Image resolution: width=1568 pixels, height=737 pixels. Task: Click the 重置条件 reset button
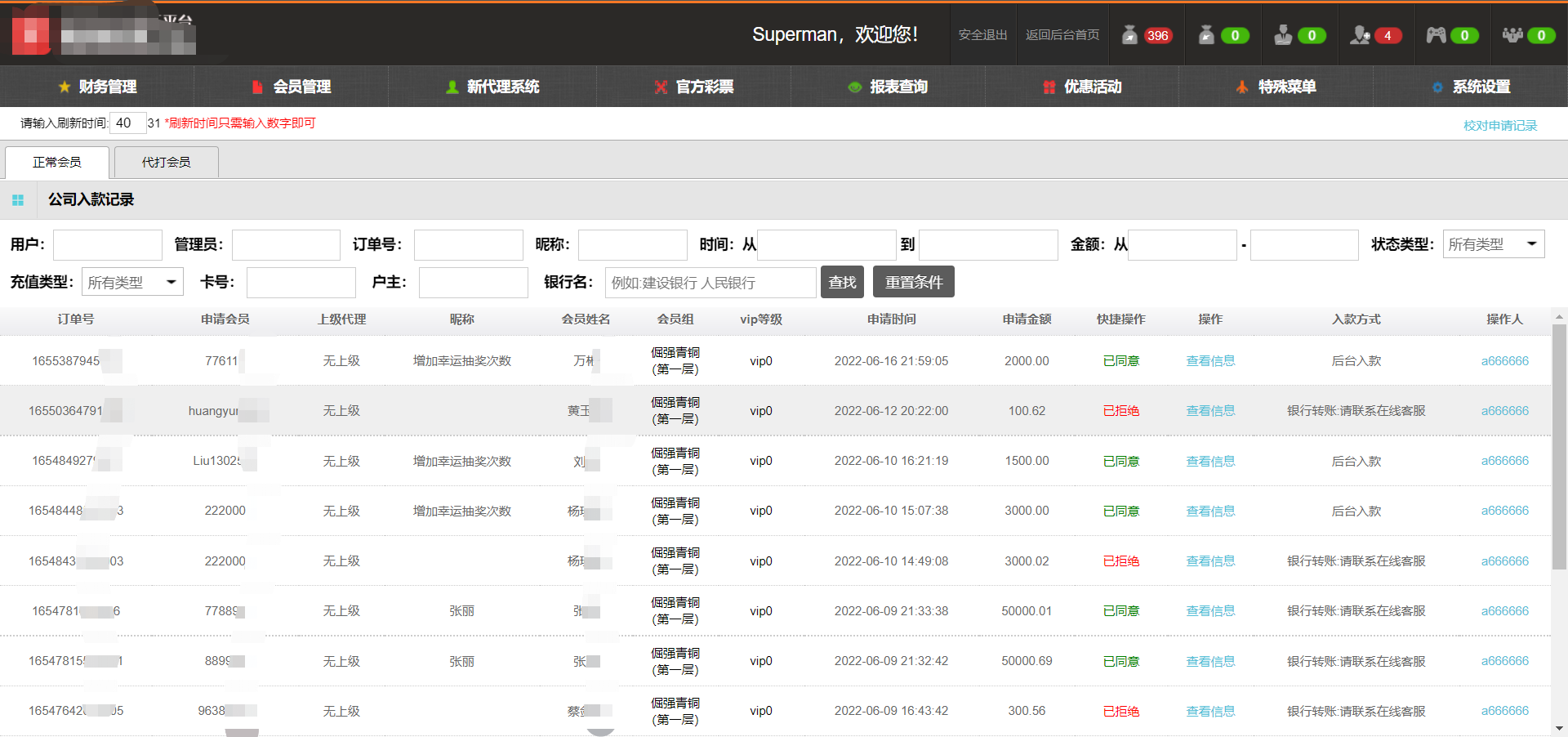click(913, 281)
